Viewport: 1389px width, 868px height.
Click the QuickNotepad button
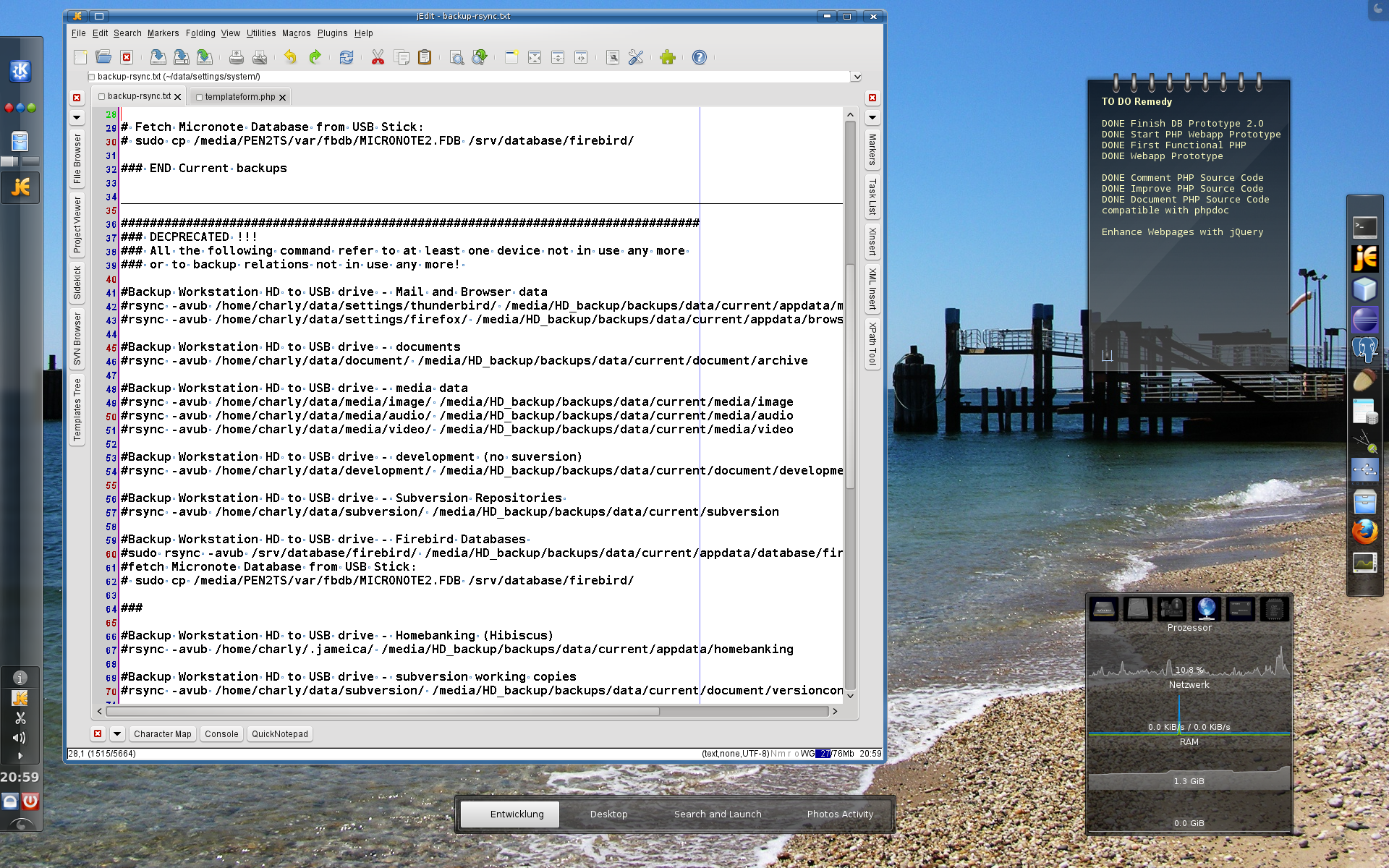(x=279, y=733)
